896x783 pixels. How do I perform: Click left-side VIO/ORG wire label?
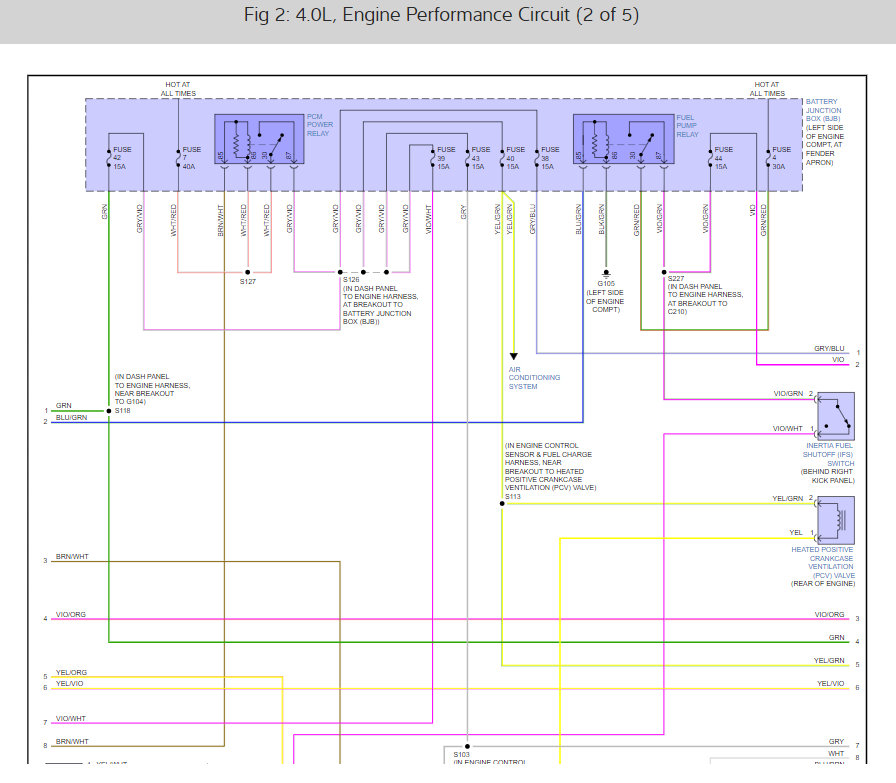click(x=71, y=614)
